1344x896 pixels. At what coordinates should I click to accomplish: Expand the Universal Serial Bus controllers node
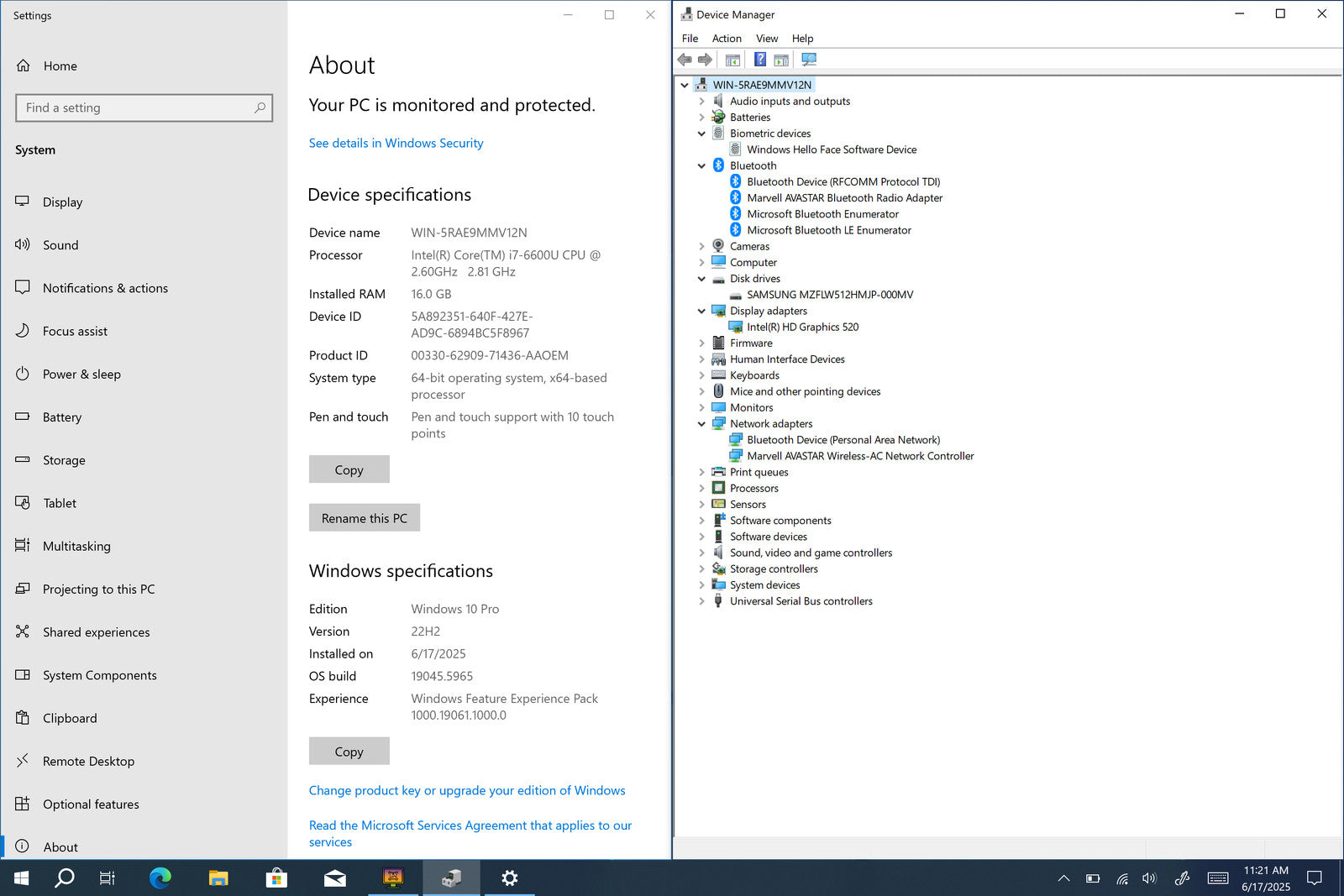[701, 601]
